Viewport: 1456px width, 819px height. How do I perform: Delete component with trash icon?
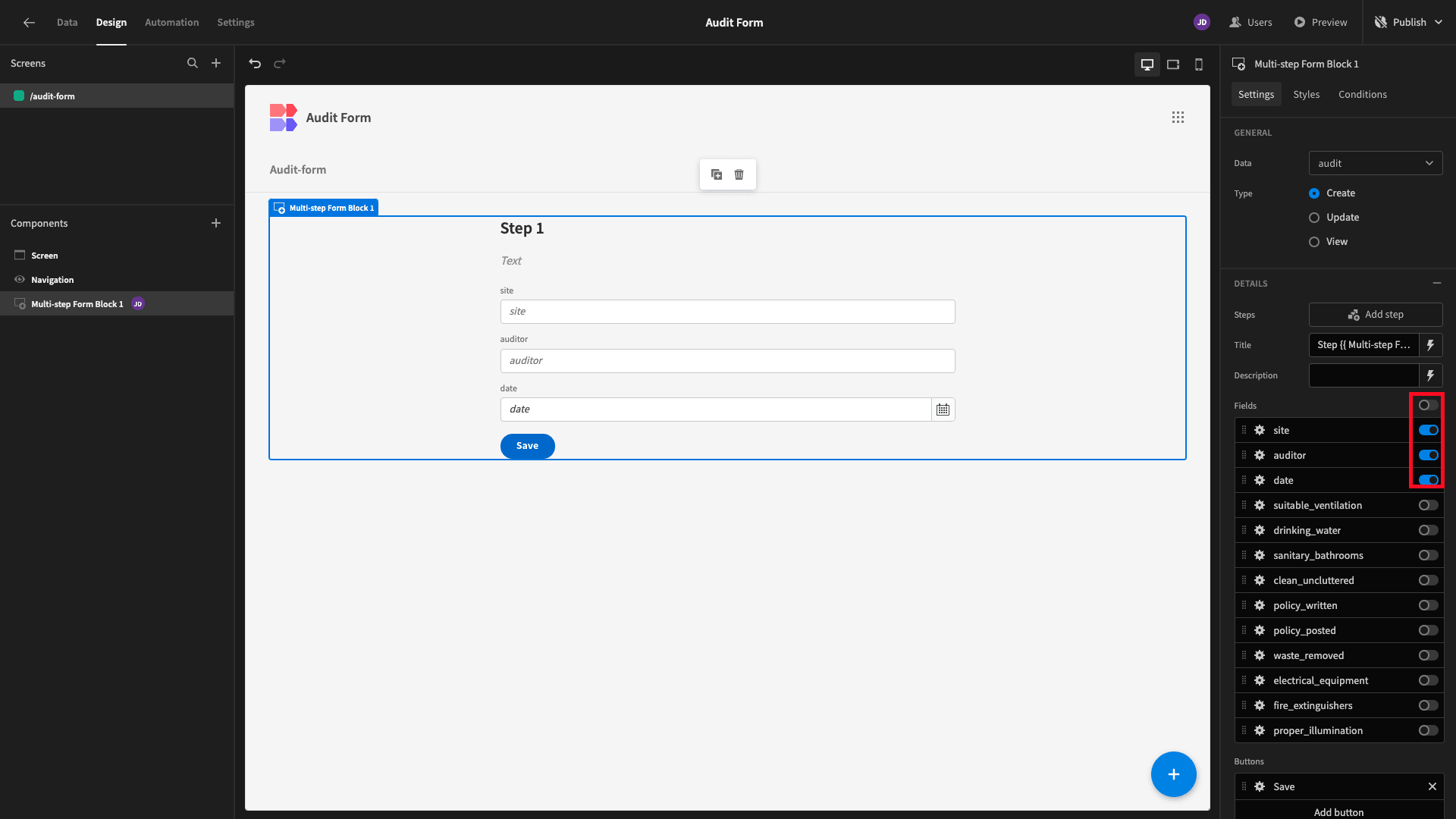coord(739,174)
